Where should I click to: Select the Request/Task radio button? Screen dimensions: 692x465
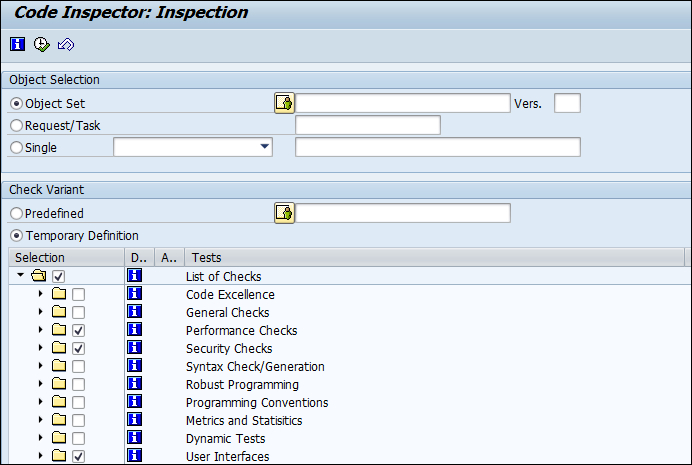tap(16, 125)
